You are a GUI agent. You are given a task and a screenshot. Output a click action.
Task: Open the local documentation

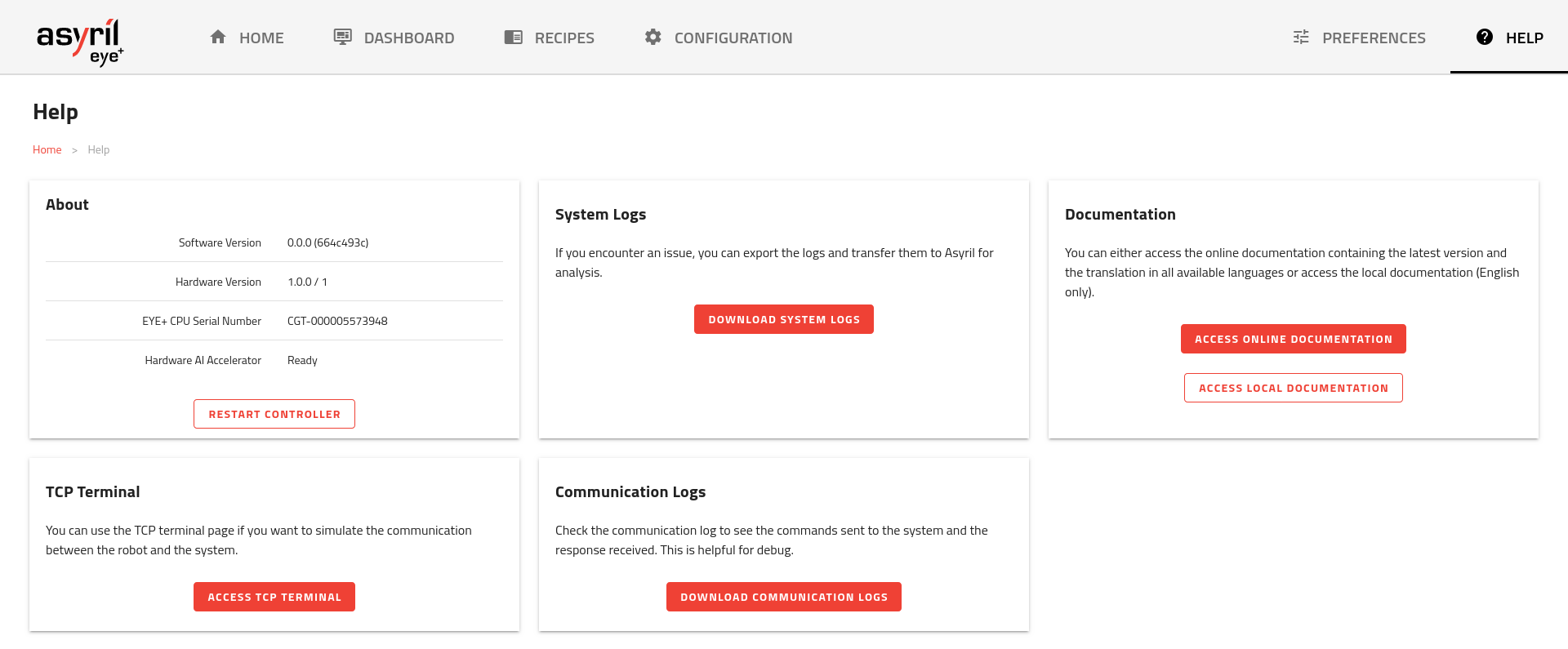[1293, 388]
